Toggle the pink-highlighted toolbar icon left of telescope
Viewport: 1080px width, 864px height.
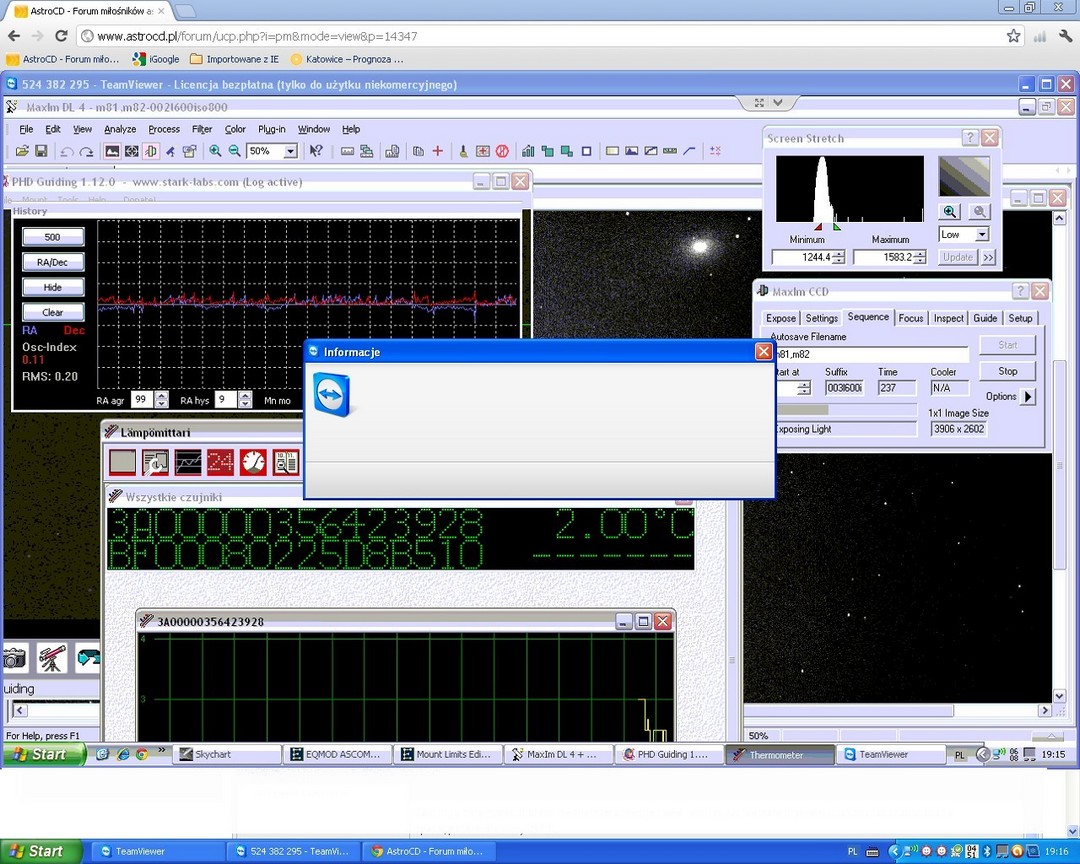[x=151, y=151]
